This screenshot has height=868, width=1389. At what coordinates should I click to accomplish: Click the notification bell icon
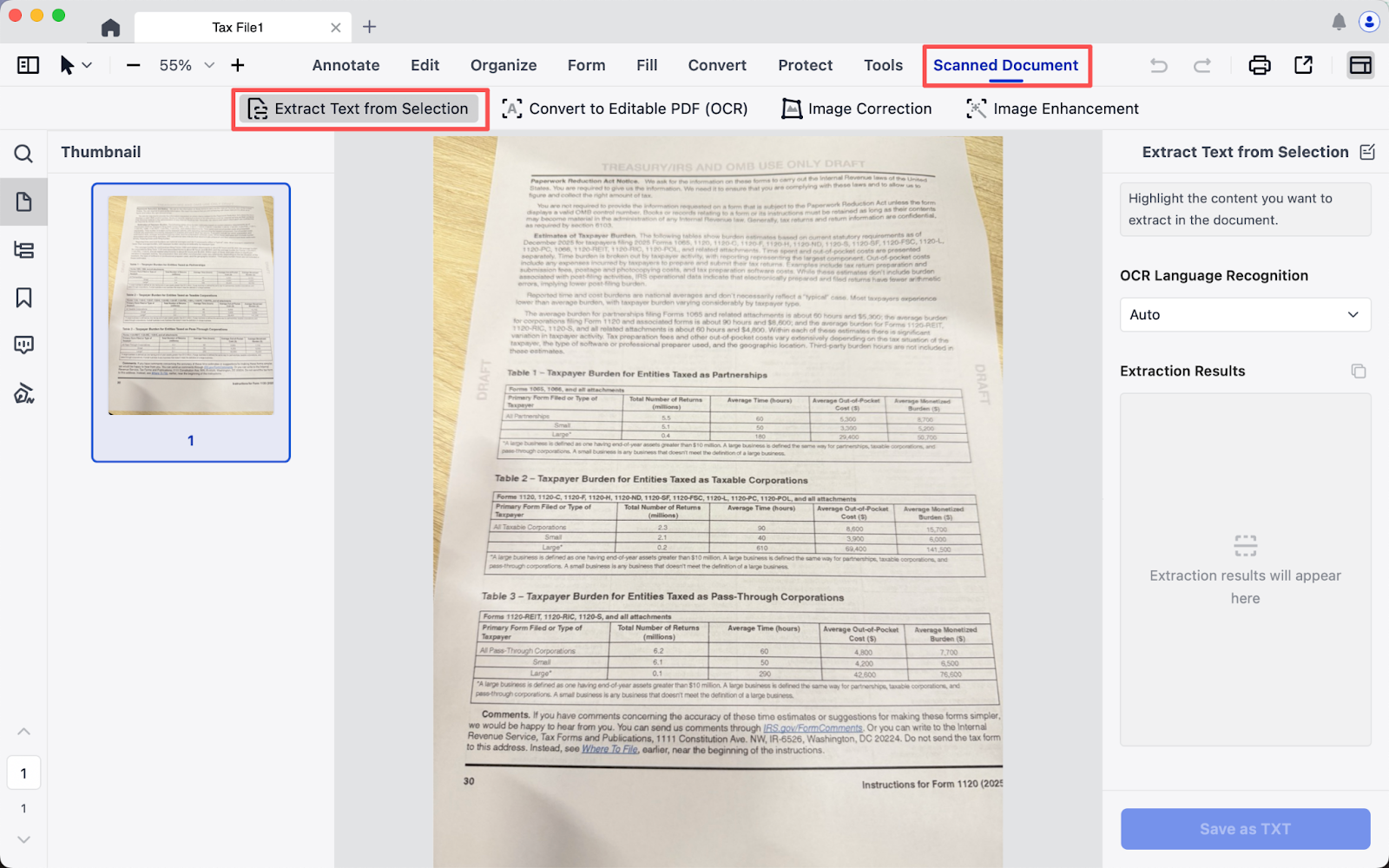[x=1339, y=23]
